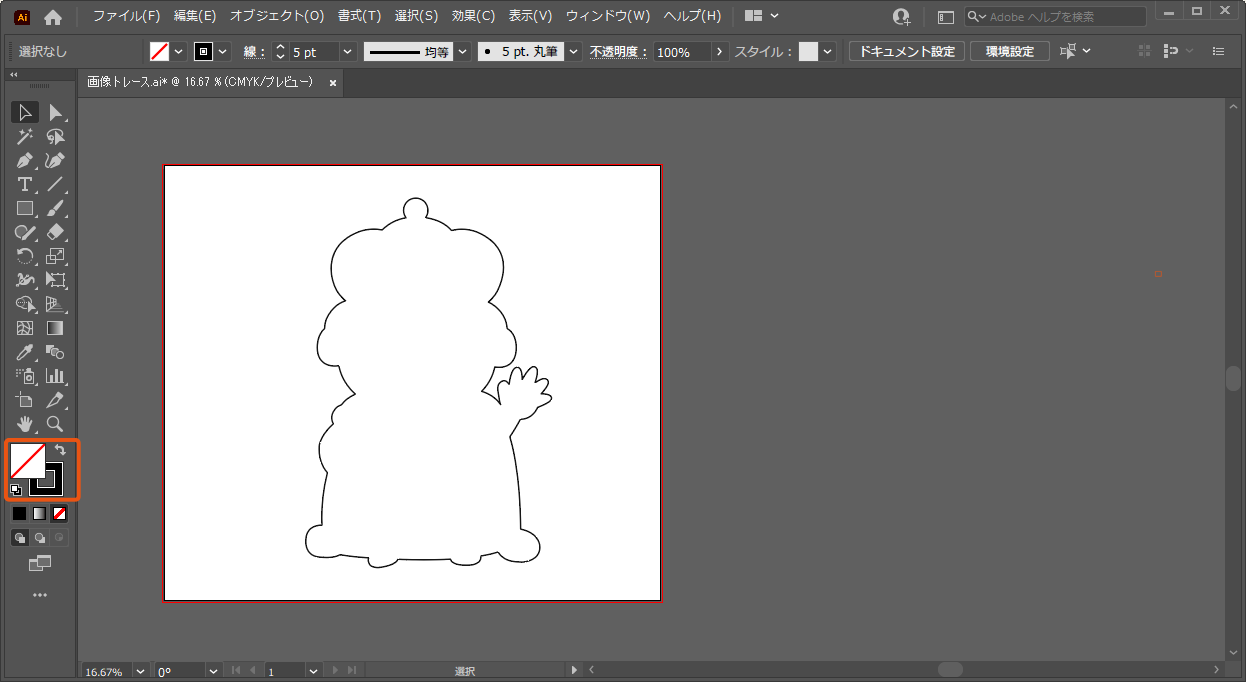
Task: Expand the opacity 100% arrow
Action: click(x=720, y=51)
